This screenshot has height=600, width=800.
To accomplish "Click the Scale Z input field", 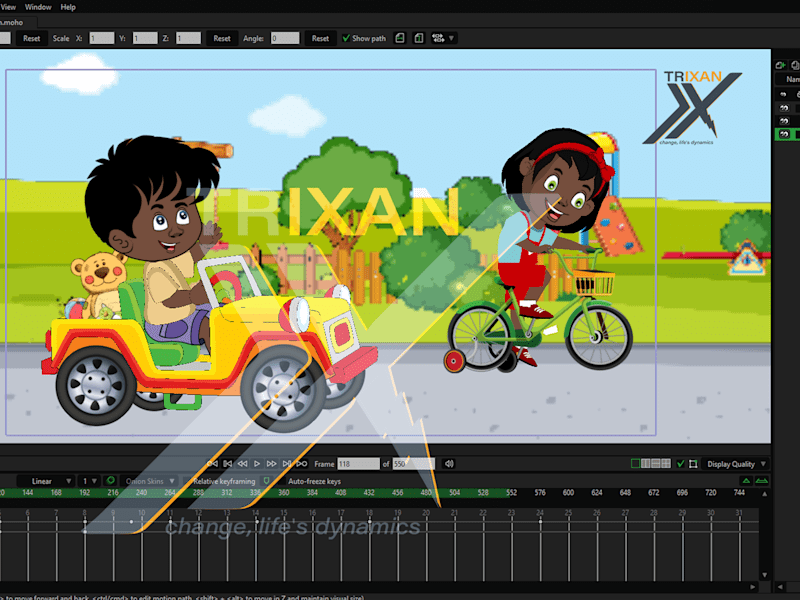I will [188, 38].
